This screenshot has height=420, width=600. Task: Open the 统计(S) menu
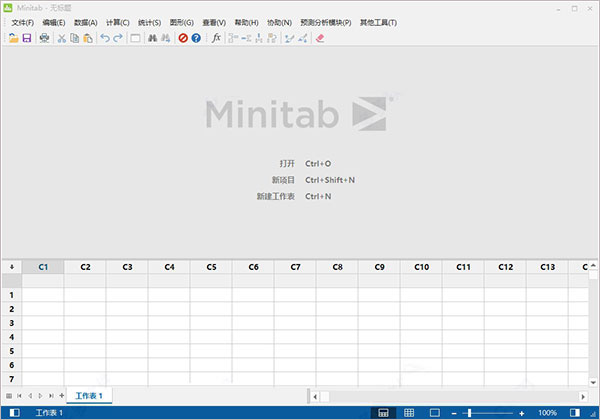149,23
